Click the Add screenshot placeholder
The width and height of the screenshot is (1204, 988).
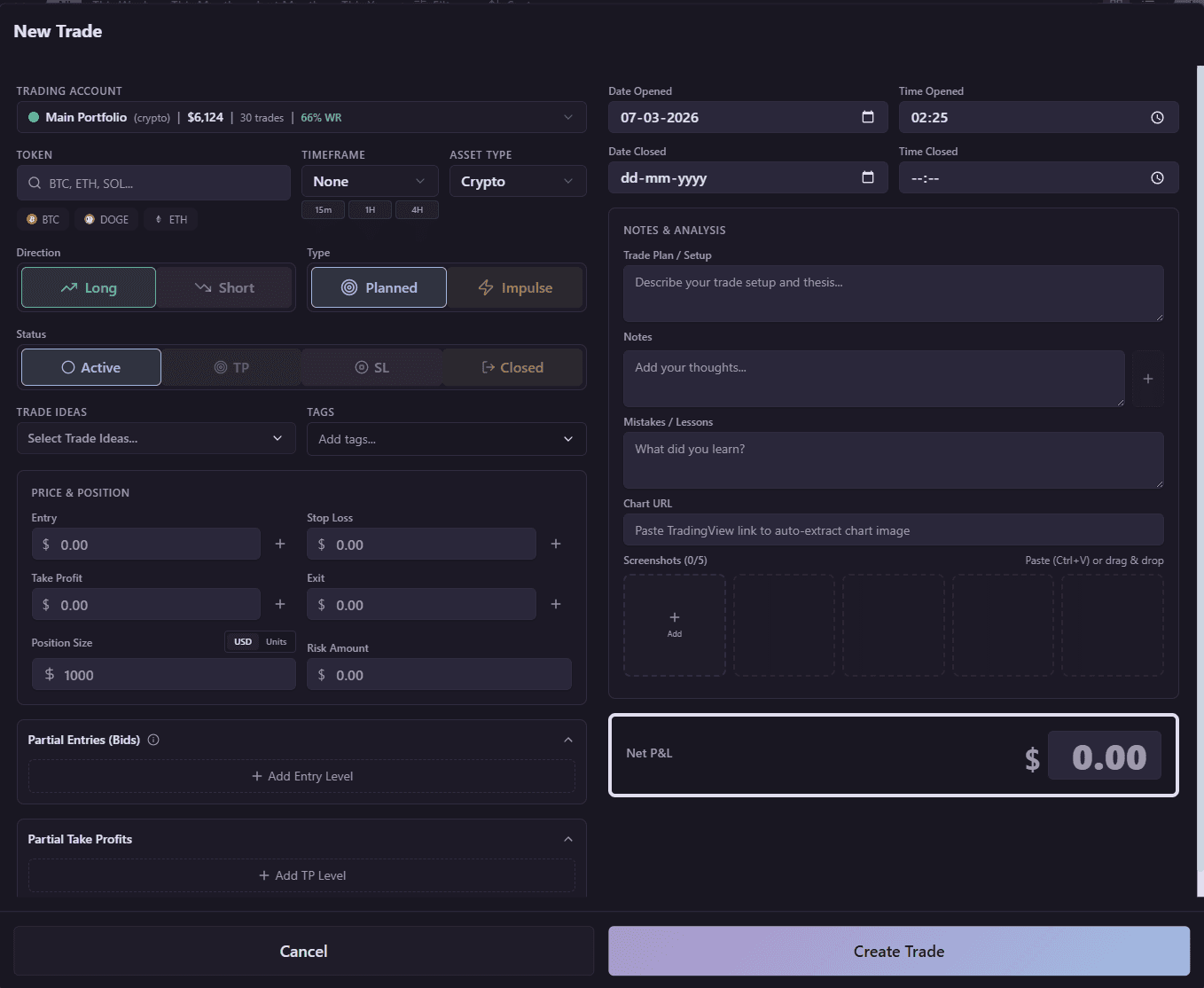[x=674, y=624]
